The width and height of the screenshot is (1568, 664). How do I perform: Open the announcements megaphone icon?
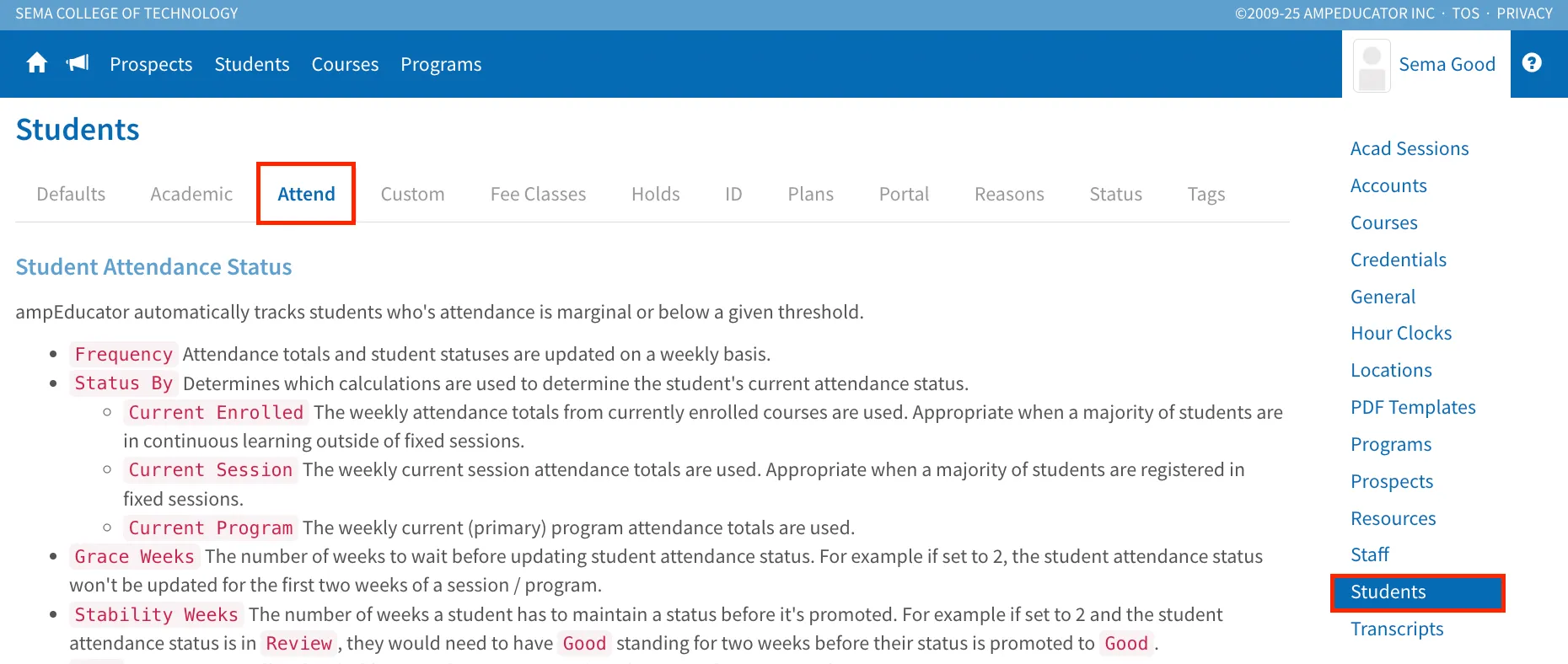(78, 63)
